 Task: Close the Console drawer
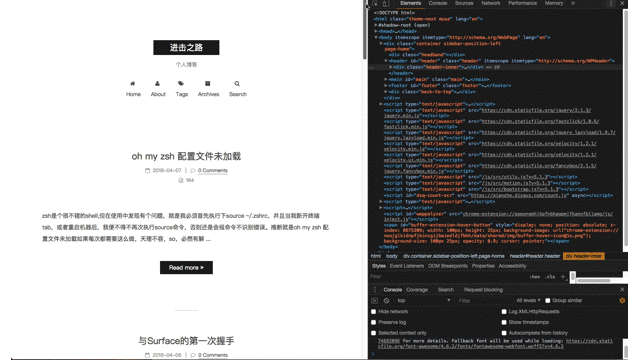point(622,289)
